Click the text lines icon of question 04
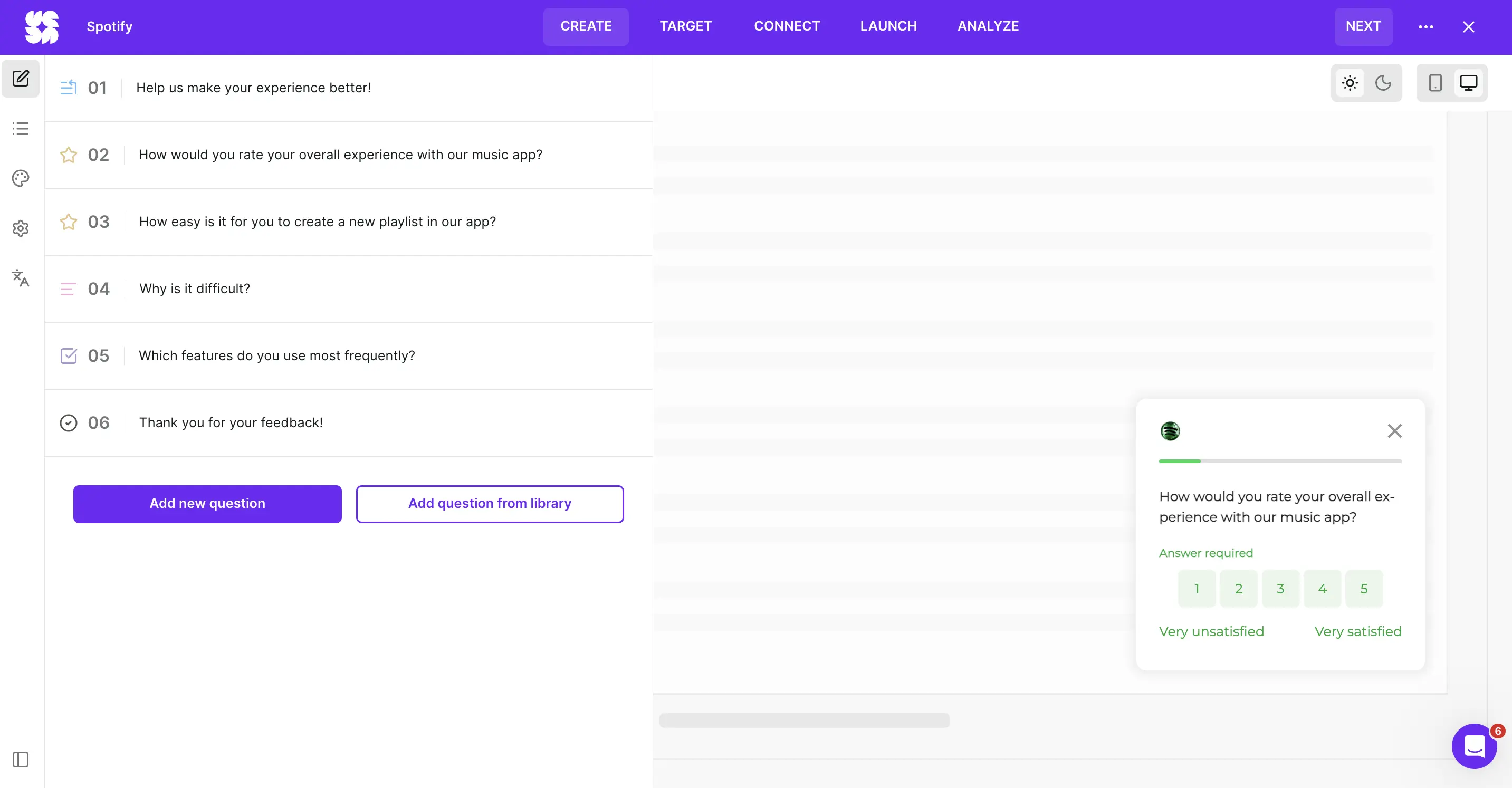Screen dimensions: 1512x788 (68, 289)
